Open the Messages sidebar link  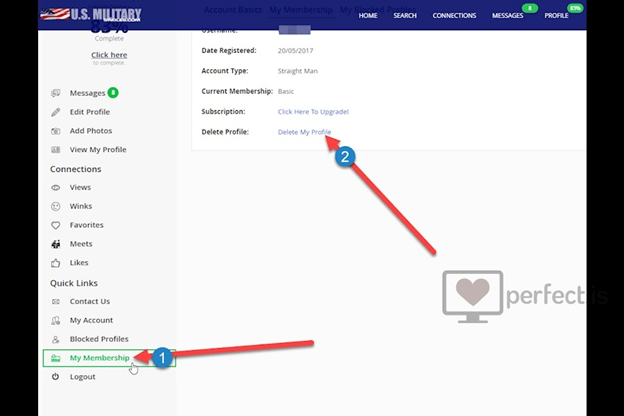pos(88,93)
